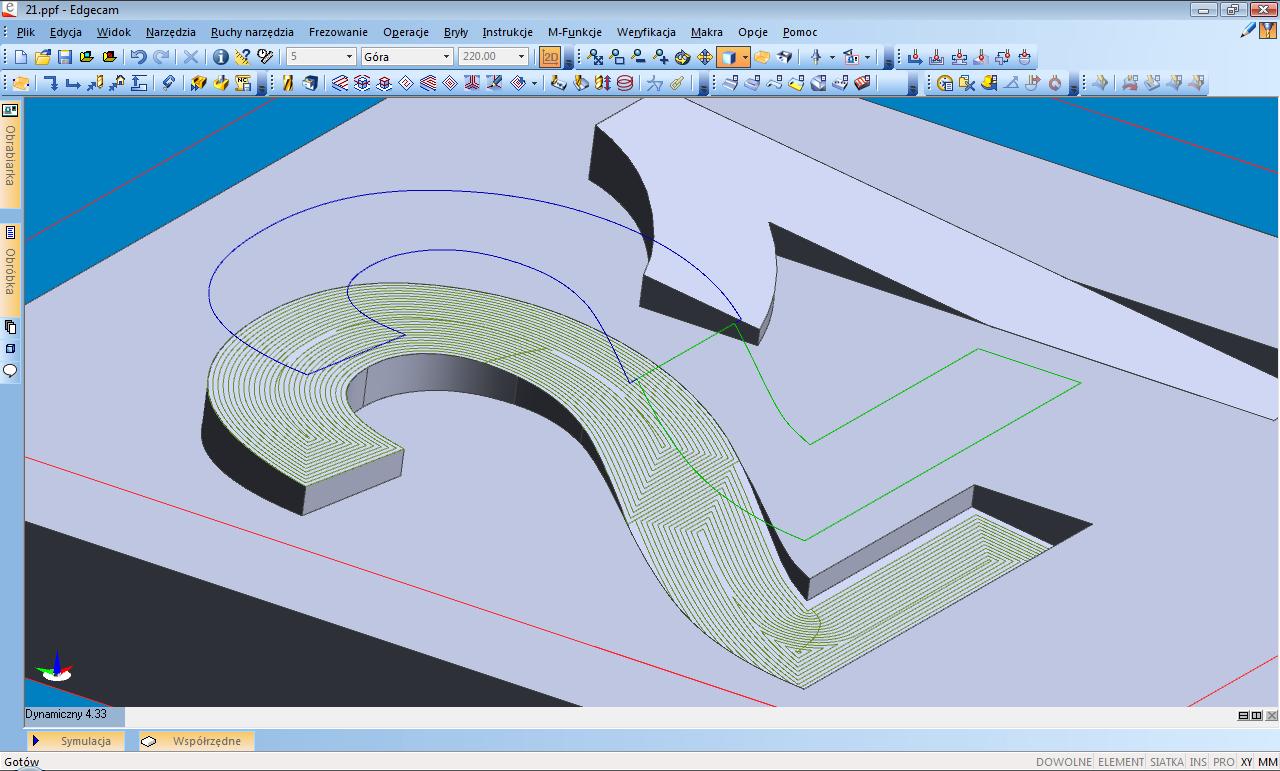Open the Operacje menu
Image resolution: width=1280 pixels, height=771 pixels.
pos(406,32)
